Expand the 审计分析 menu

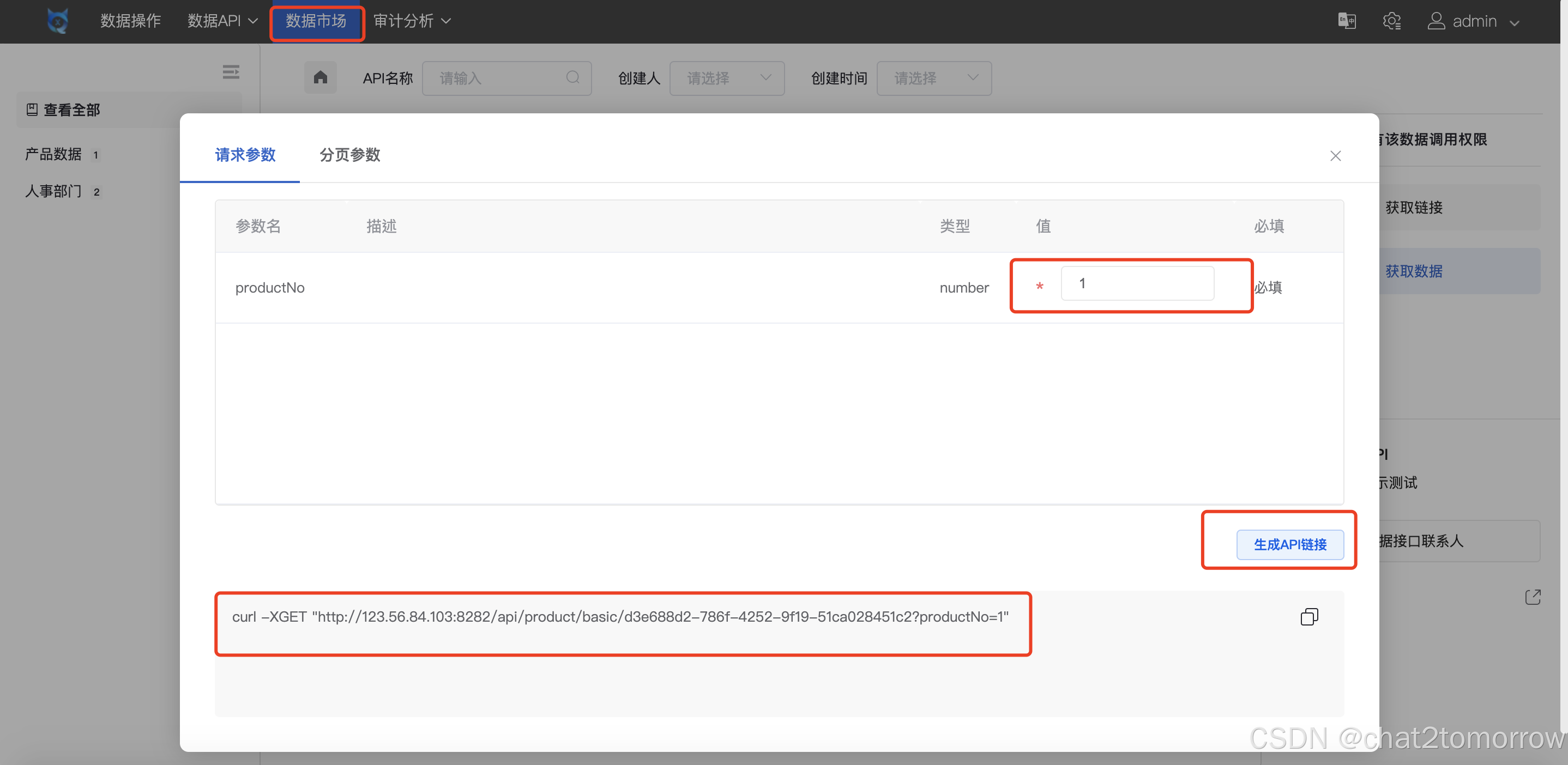(x=412, y=21)
